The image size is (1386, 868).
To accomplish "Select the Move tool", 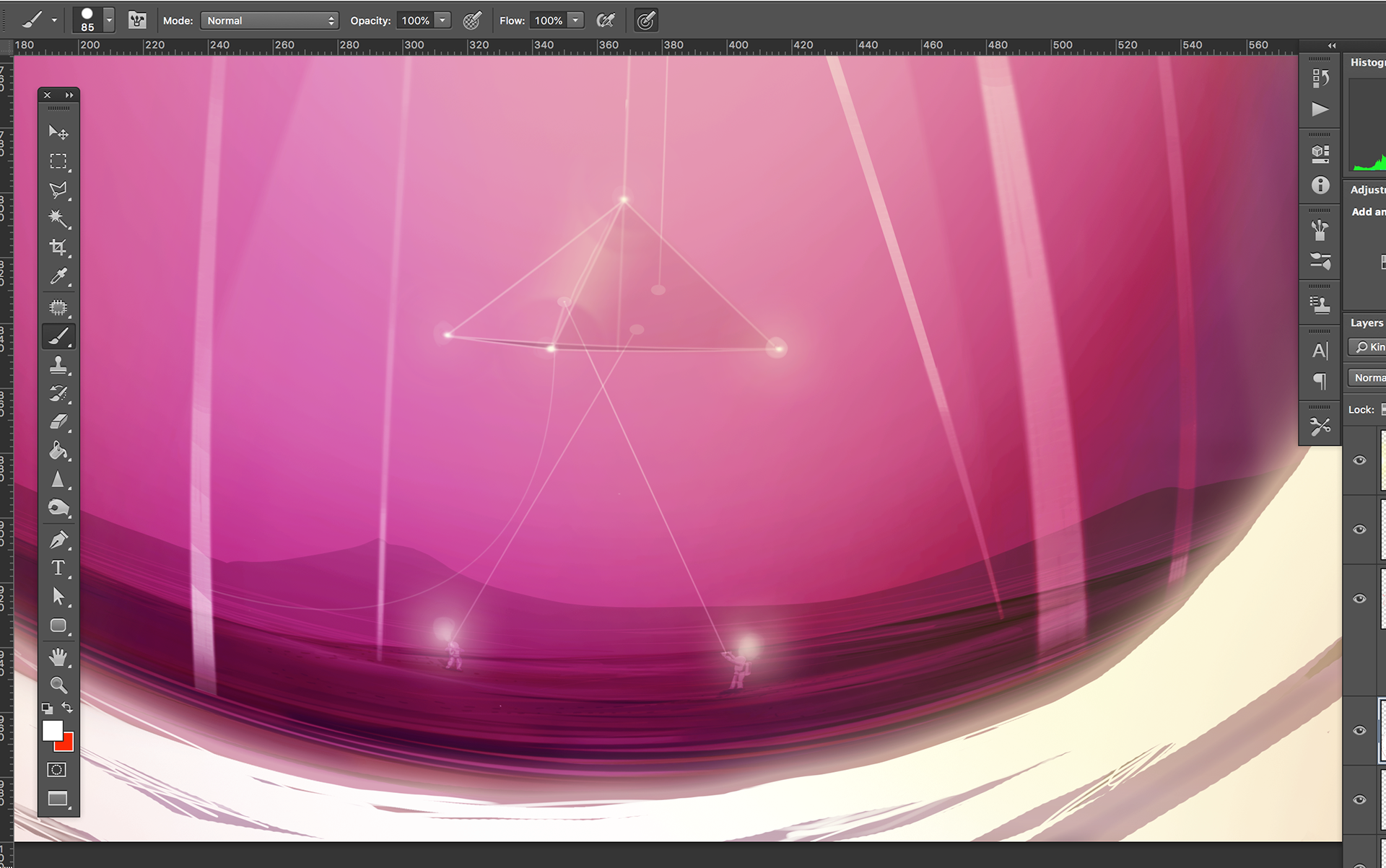I will [58, 132].
